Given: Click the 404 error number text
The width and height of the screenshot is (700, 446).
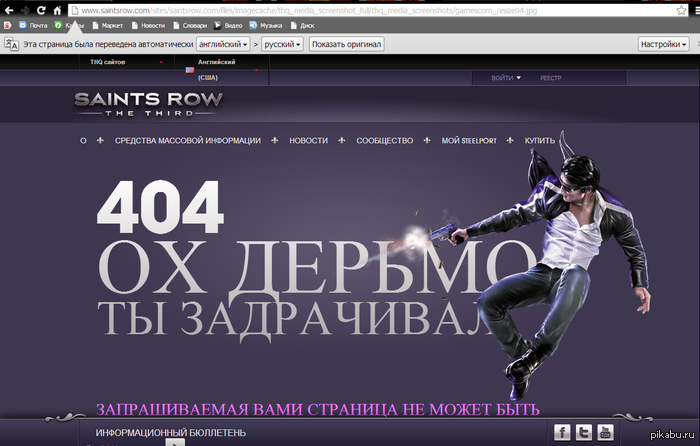Looking at the screenshot, I should (x=160, y=207).
